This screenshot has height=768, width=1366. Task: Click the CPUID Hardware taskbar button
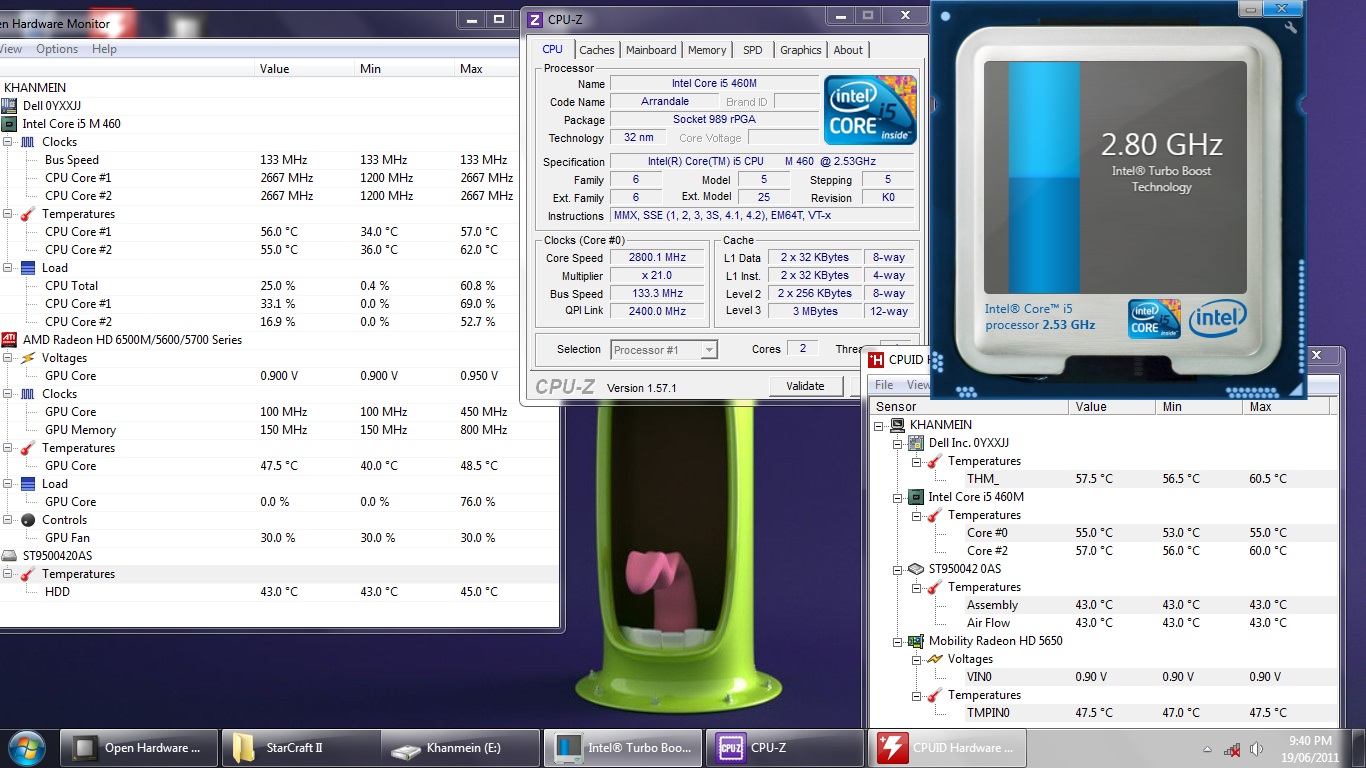(x=946, y=748)
